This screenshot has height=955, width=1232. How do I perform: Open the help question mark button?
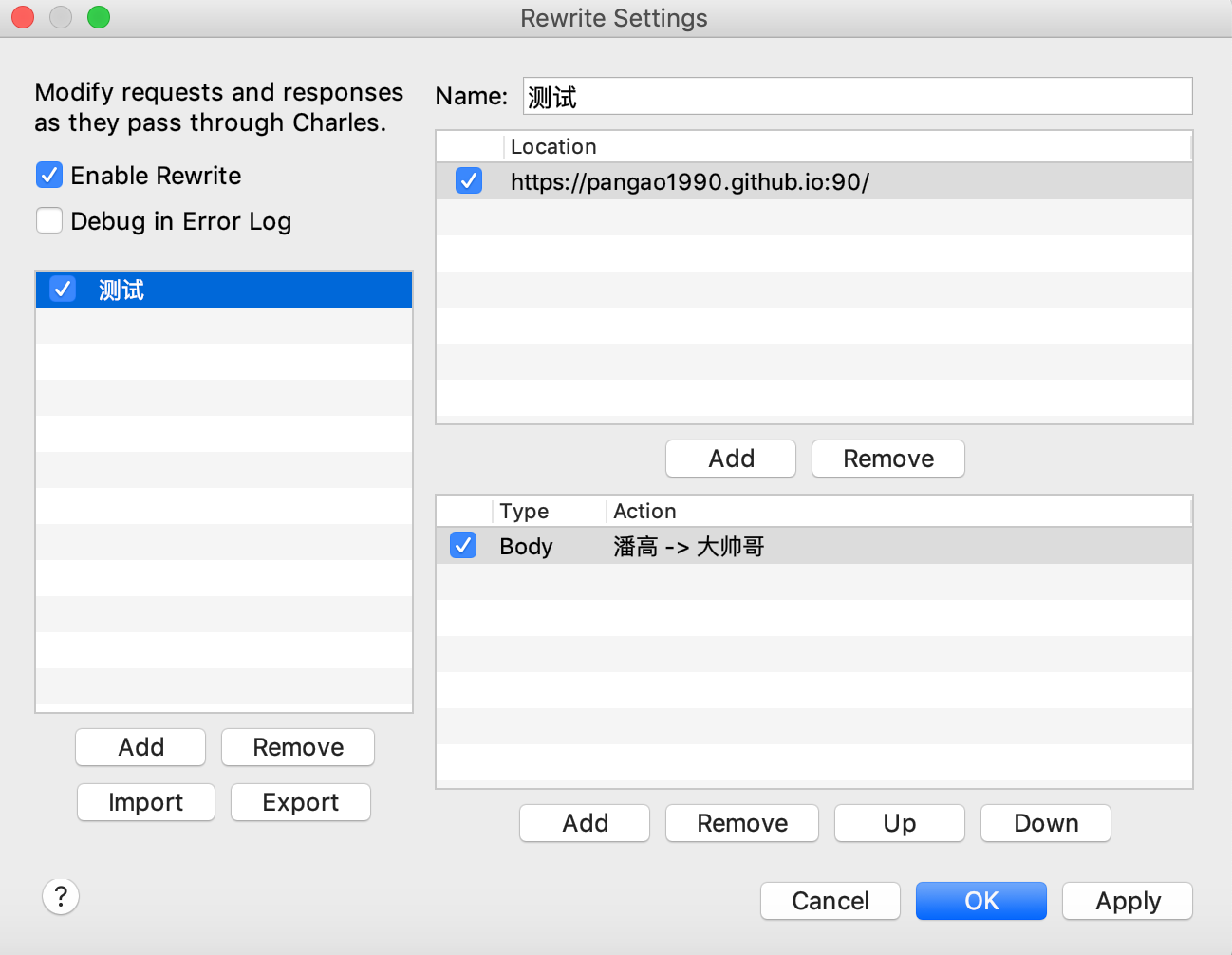tap(61, 896)
